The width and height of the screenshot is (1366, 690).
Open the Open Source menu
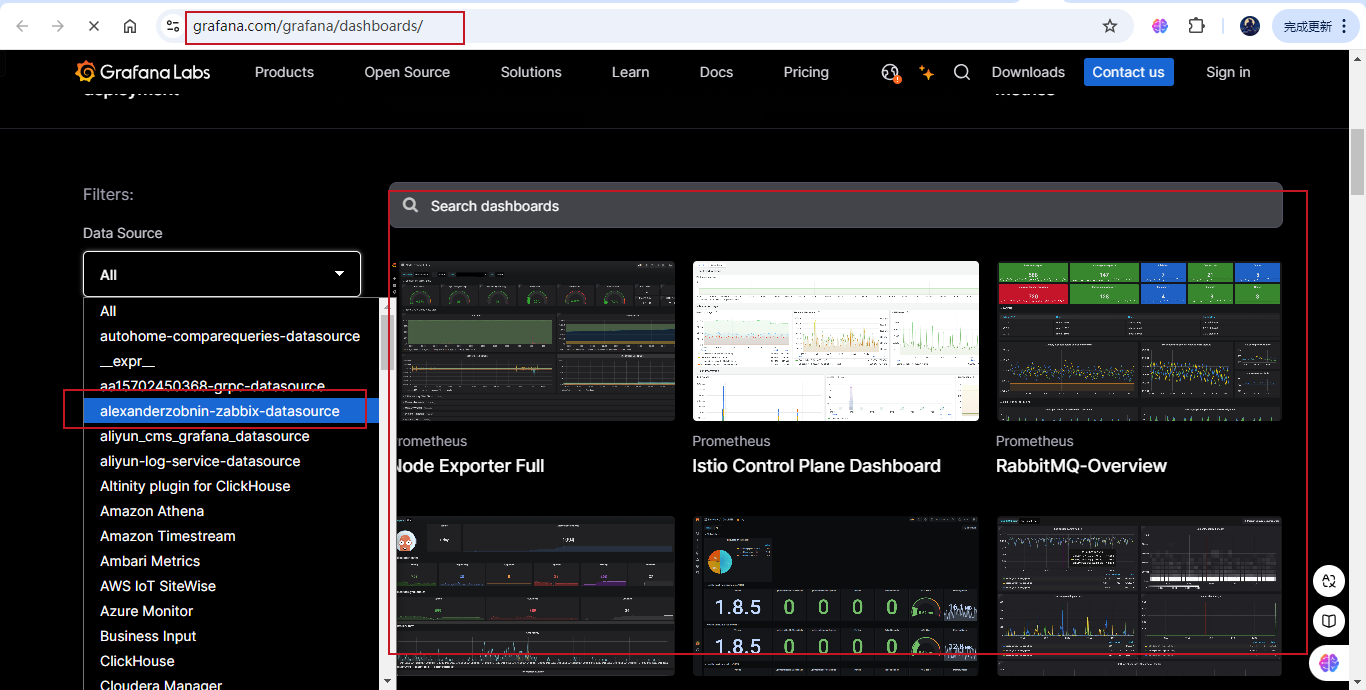[407, 72]
